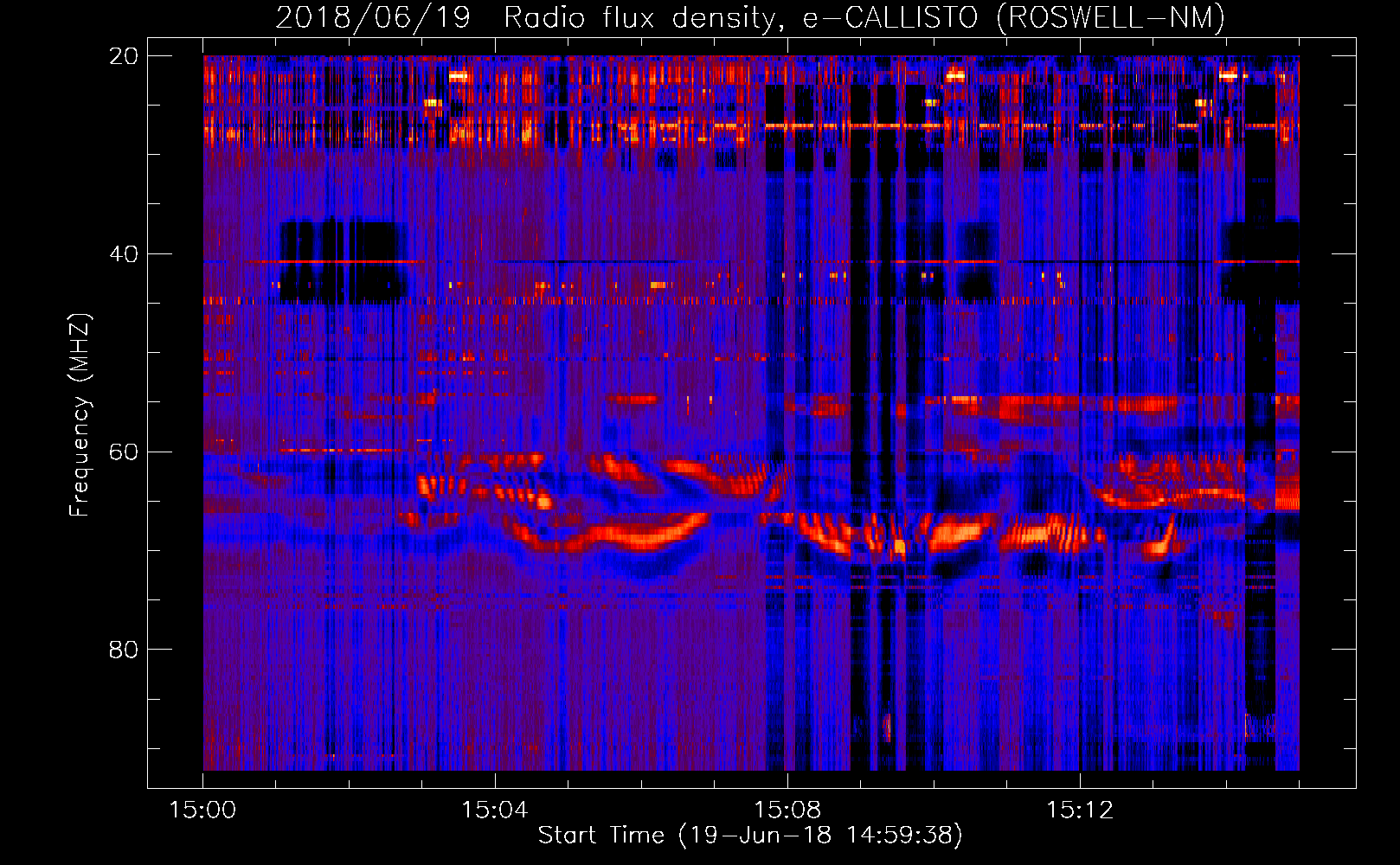Click the '15:04' time axis label

[x=495, y=811]
